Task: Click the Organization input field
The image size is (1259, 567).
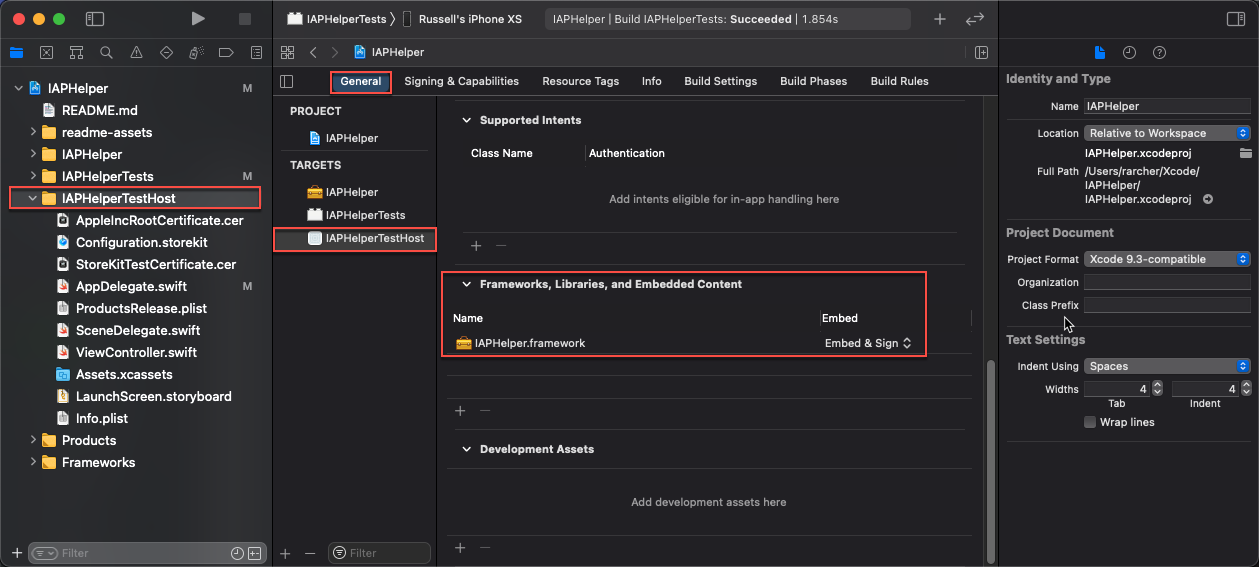Action: point(1167,283)
